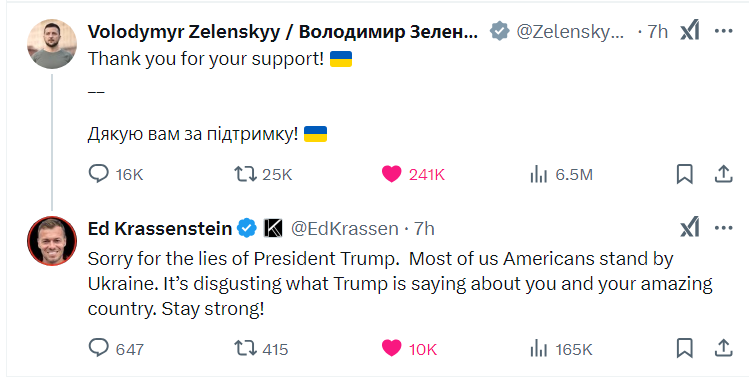This screenshot has height=377, width=749.
Task: Share Ed Krassenstein's reply
Action: (x=723, y=348)
